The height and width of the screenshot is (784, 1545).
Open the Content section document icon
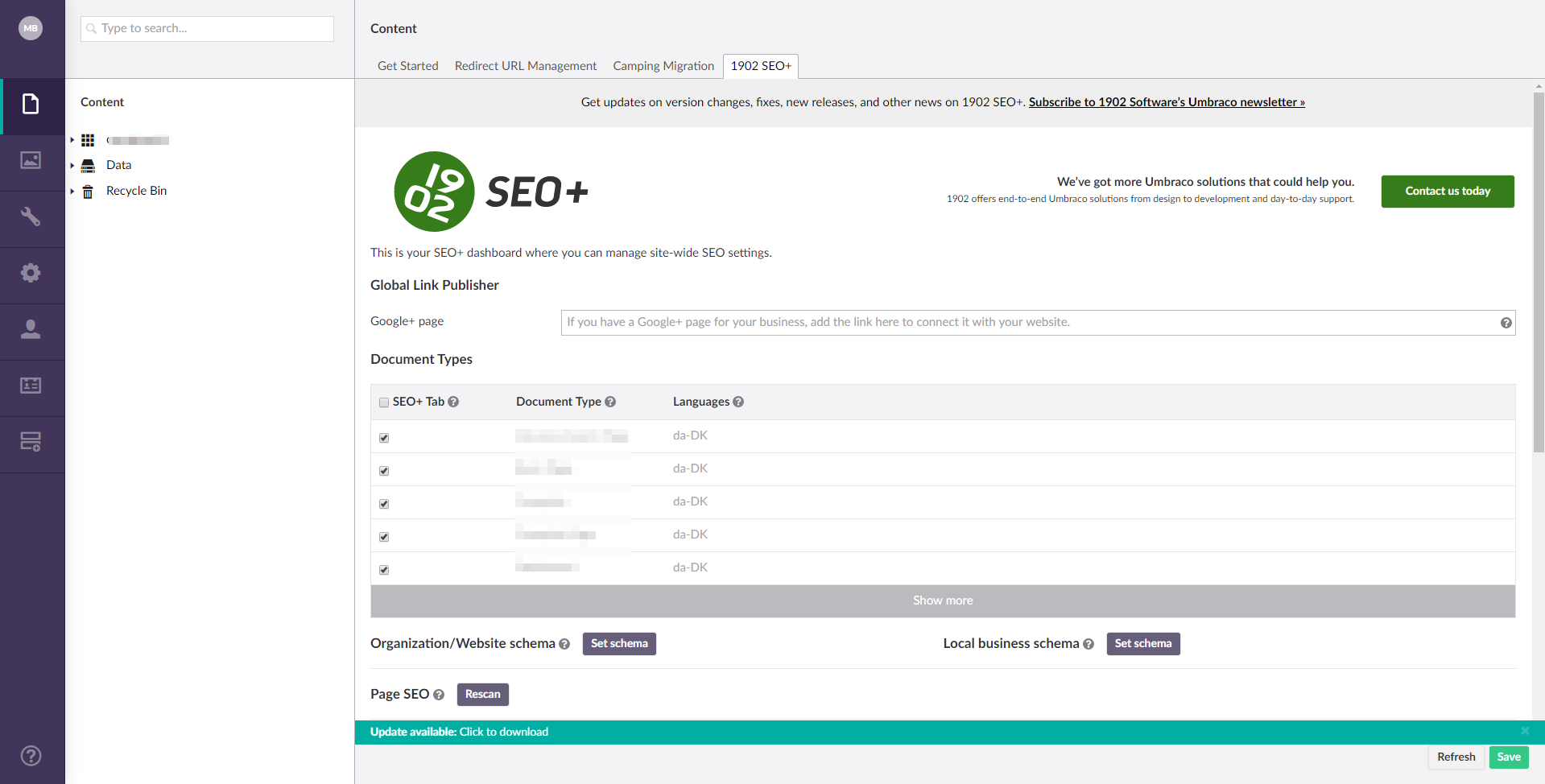click(x=31, y=104)
